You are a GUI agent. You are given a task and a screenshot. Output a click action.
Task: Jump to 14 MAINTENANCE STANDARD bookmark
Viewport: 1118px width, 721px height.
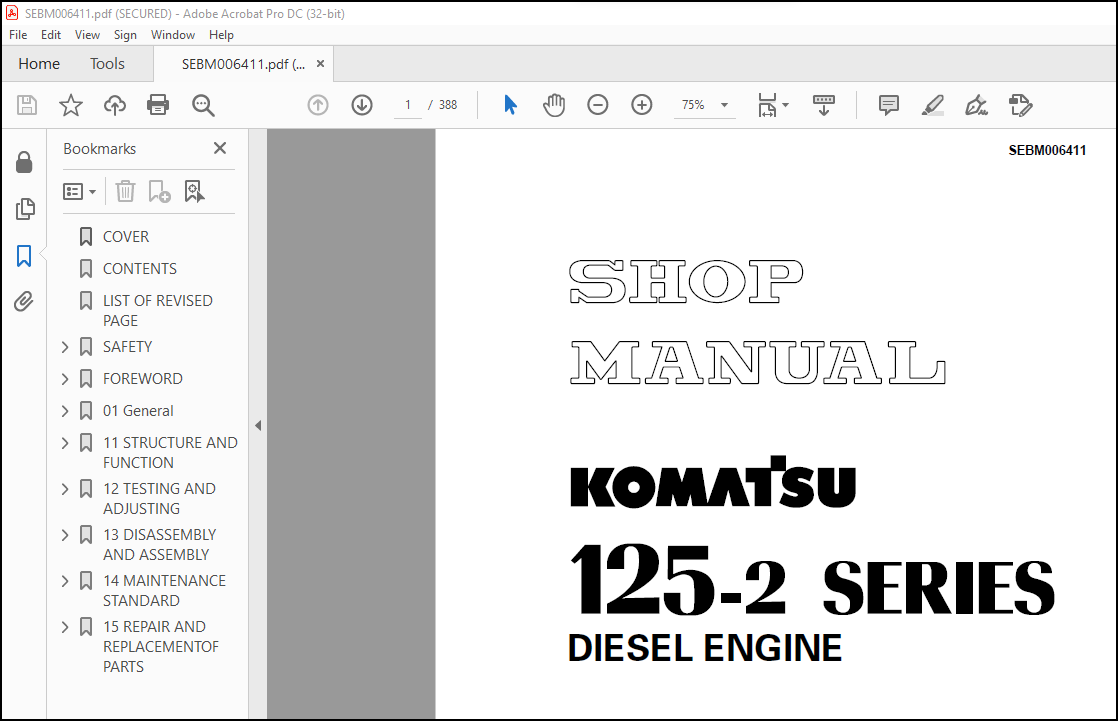pyautogui.click(x=164, y=590)
